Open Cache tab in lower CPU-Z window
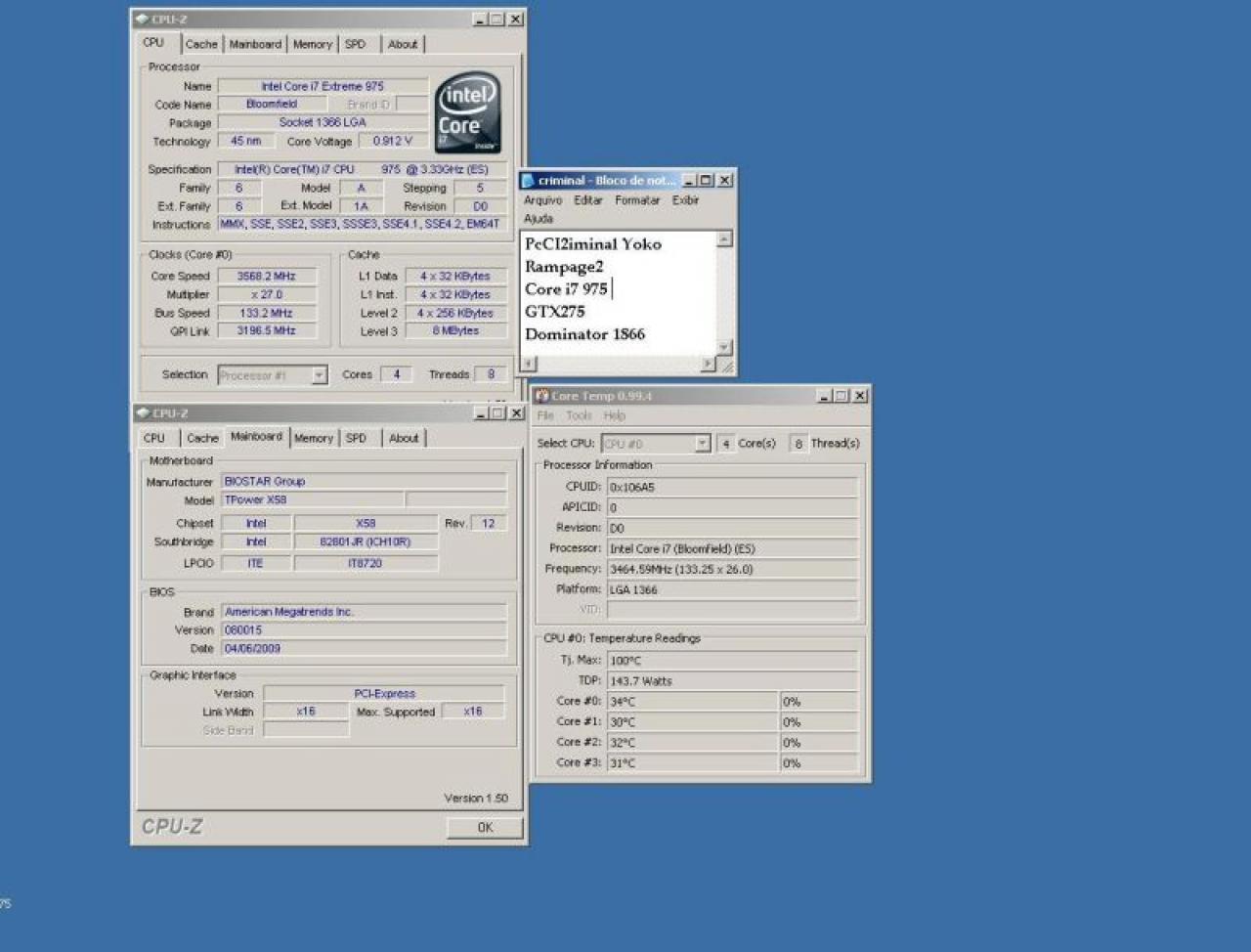Screen dimensions: 1251x952 (202, 438)
